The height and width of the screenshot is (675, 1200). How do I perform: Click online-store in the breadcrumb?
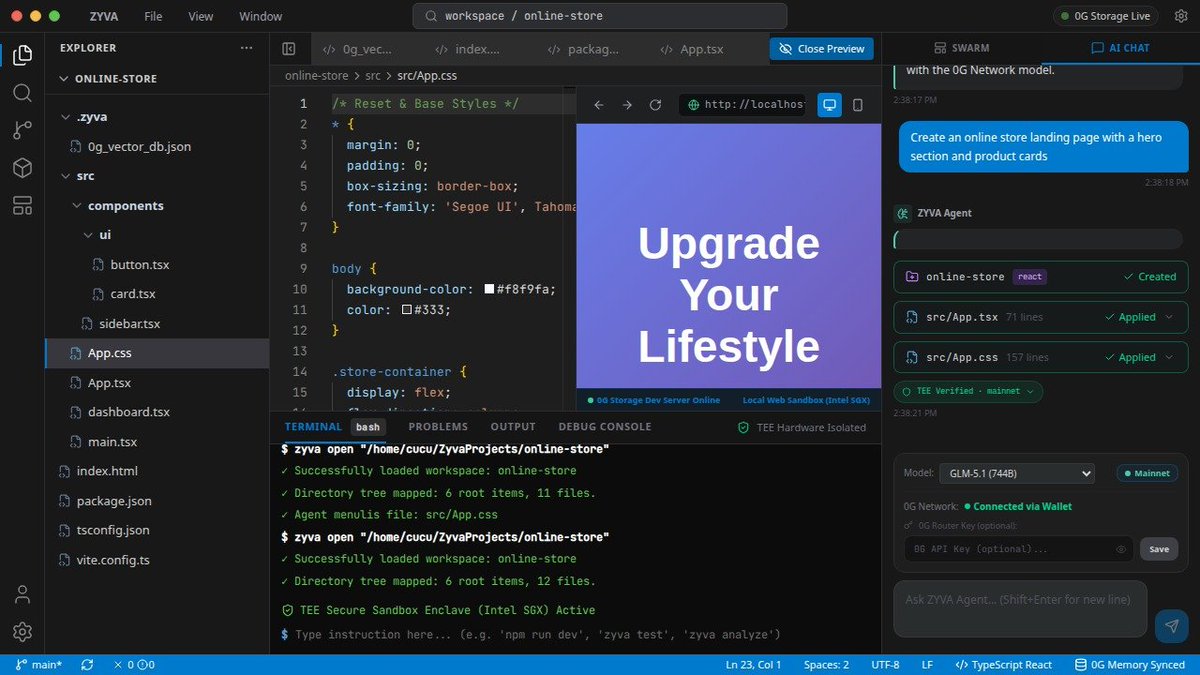(x=316, y=76)
